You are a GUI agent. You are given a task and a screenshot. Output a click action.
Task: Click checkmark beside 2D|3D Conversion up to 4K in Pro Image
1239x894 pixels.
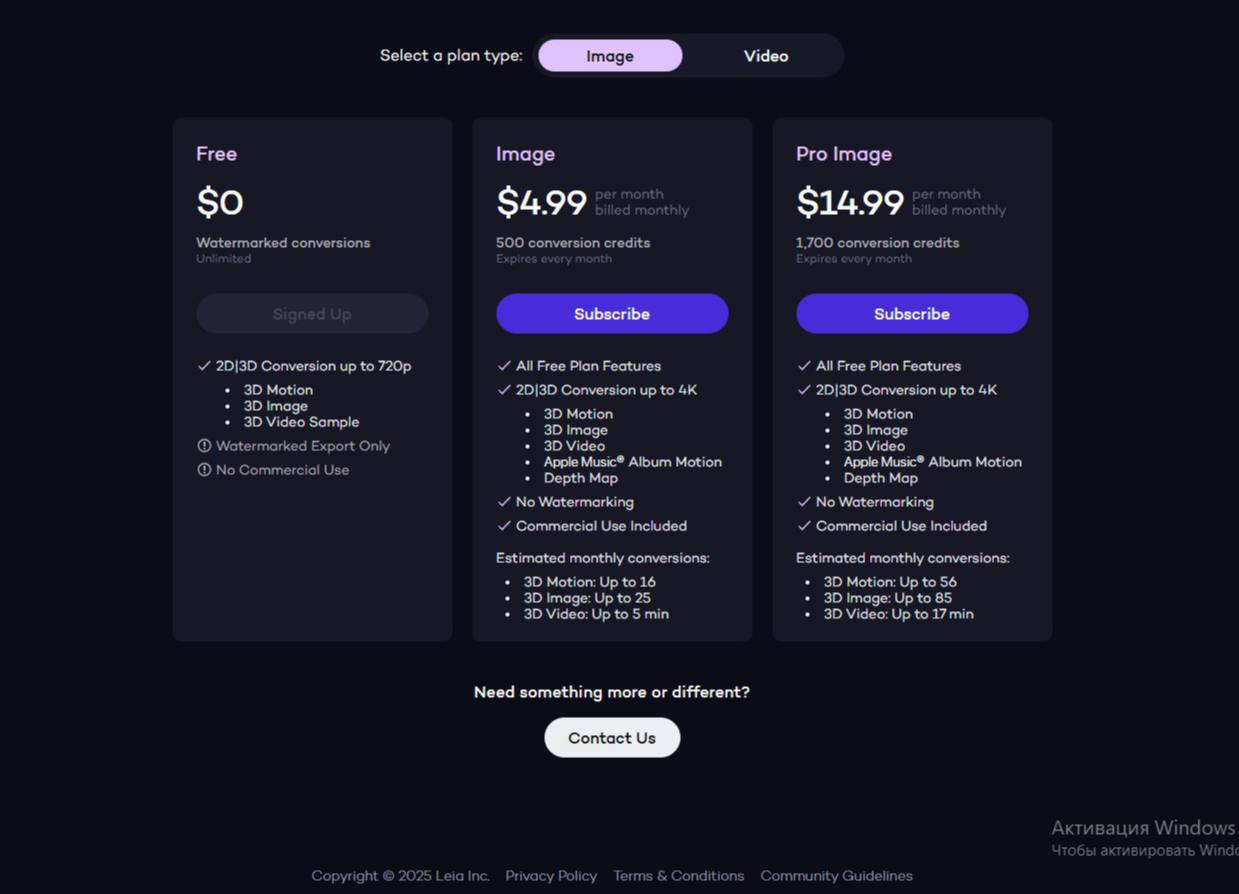click(x=804, y=390)
